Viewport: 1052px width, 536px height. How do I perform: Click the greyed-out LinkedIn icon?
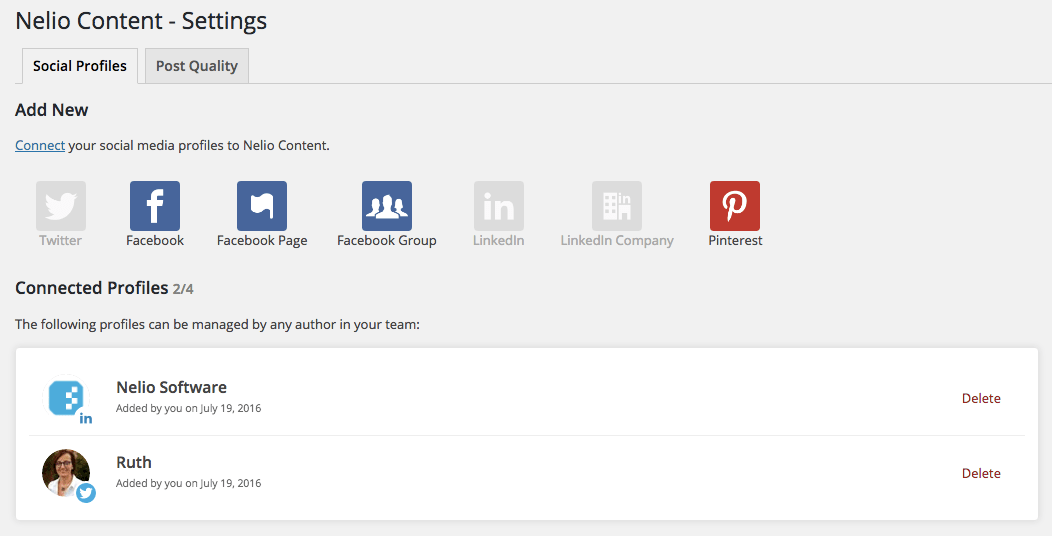499,206
